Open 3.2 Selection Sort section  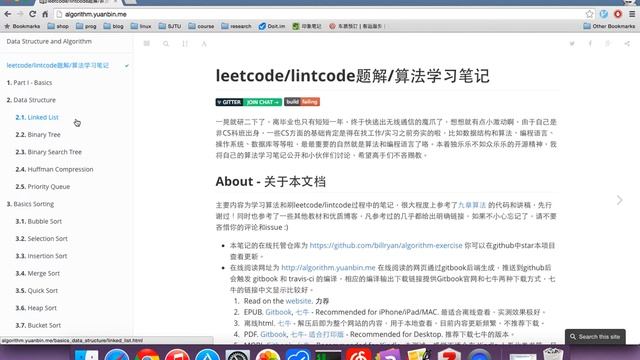tap(42, 239)
